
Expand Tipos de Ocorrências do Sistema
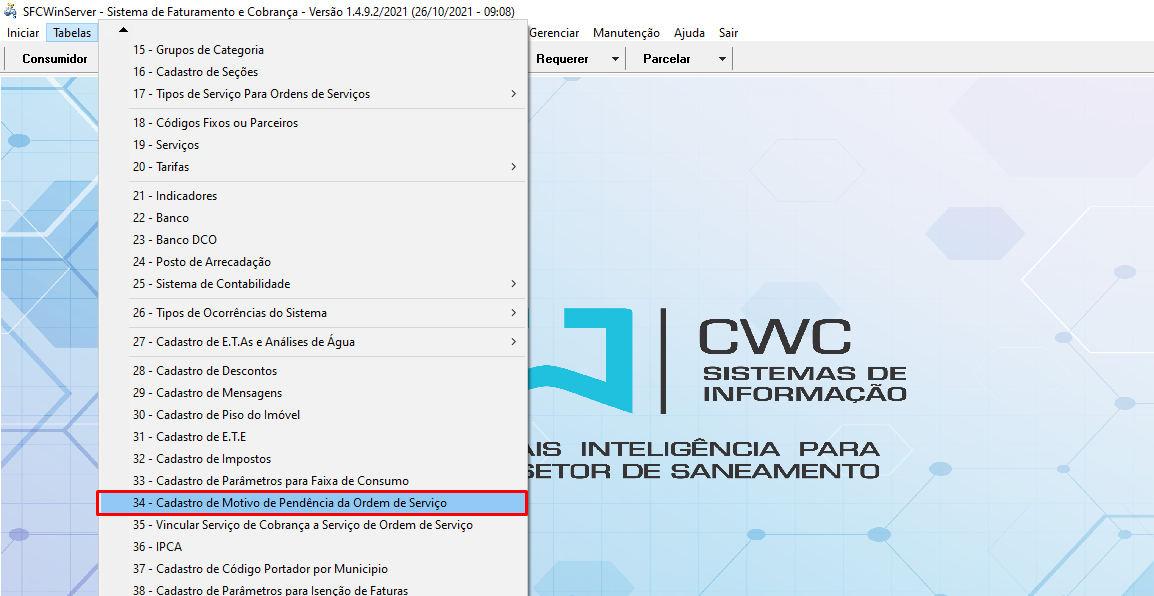(x=513, y=313)
